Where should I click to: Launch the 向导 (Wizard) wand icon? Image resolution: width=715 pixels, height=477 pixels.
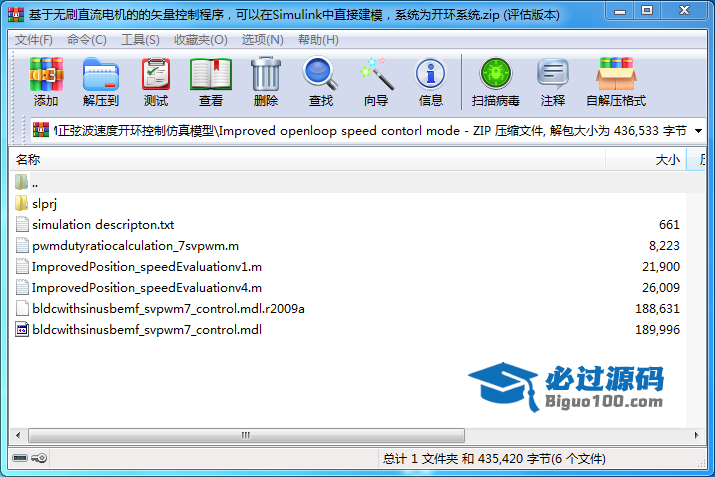376,74
